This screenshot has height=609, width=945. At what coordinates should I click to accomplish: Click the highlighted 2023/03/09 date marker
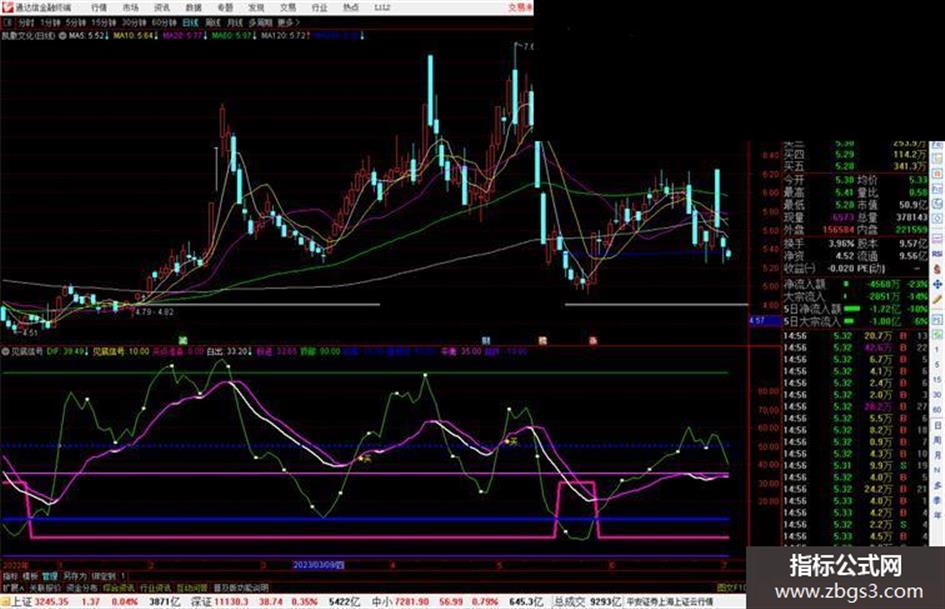tap(319, 565)
